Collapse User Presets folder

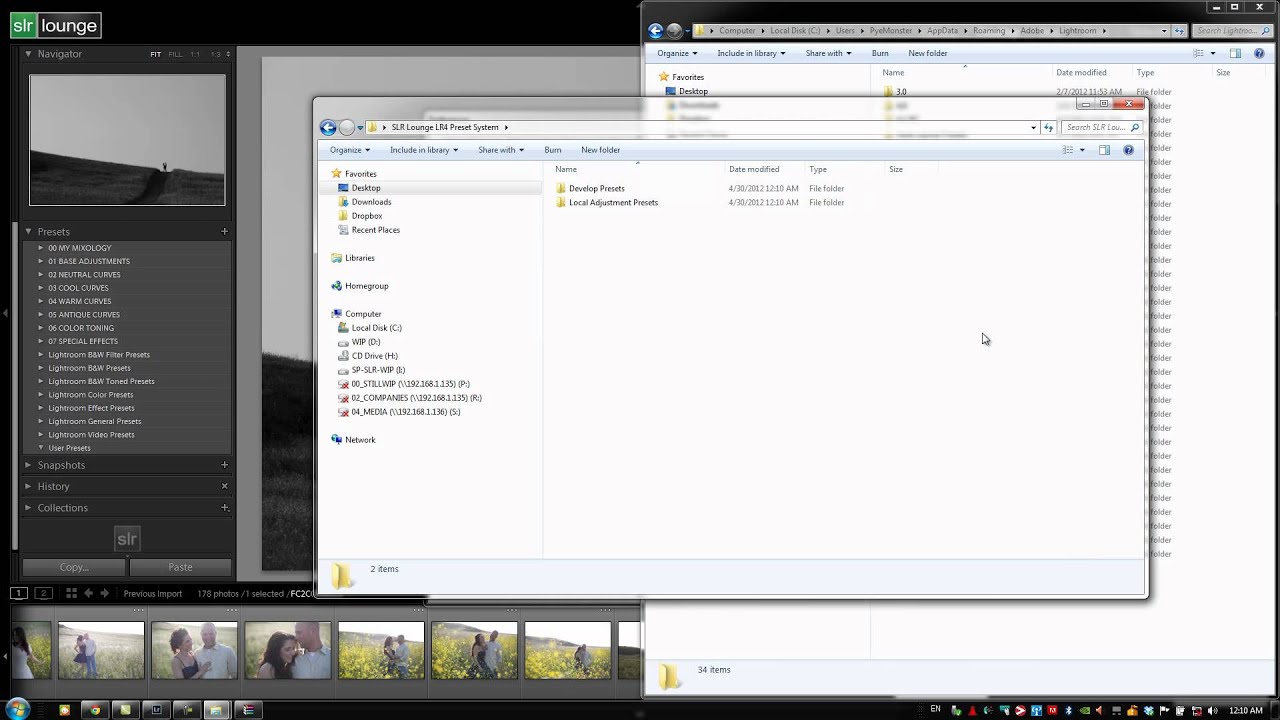41,448
